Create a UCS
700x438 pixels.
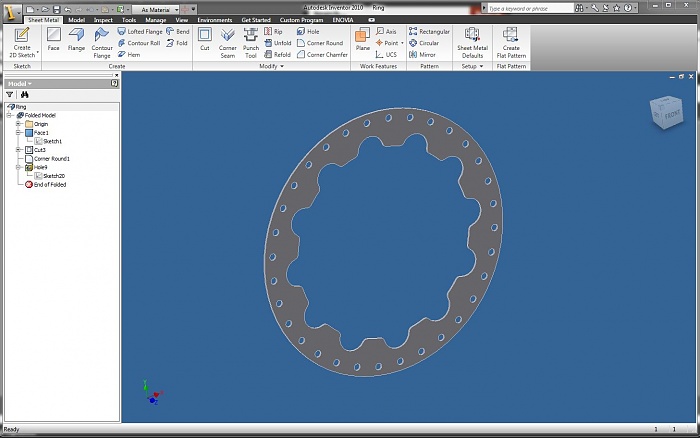point(386,54)
